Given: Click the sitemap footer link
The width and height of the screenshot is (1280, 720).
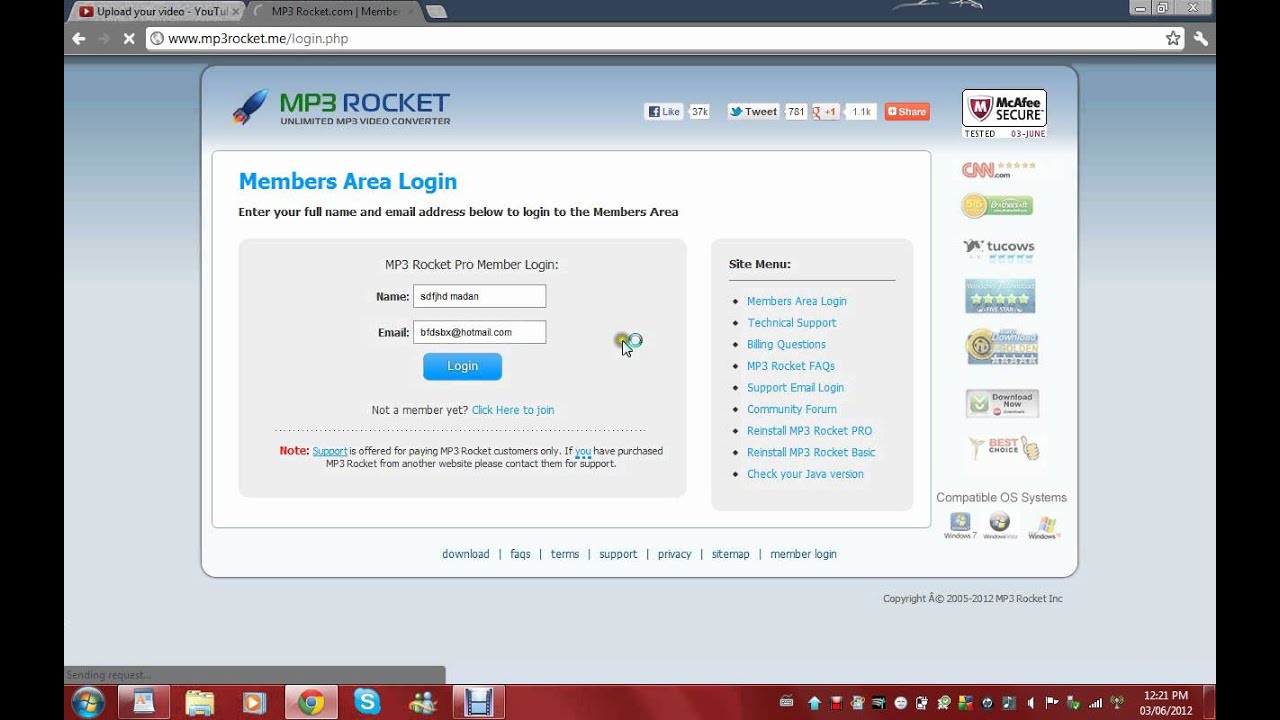Looking at the screenshot, I should coord(730,554).
